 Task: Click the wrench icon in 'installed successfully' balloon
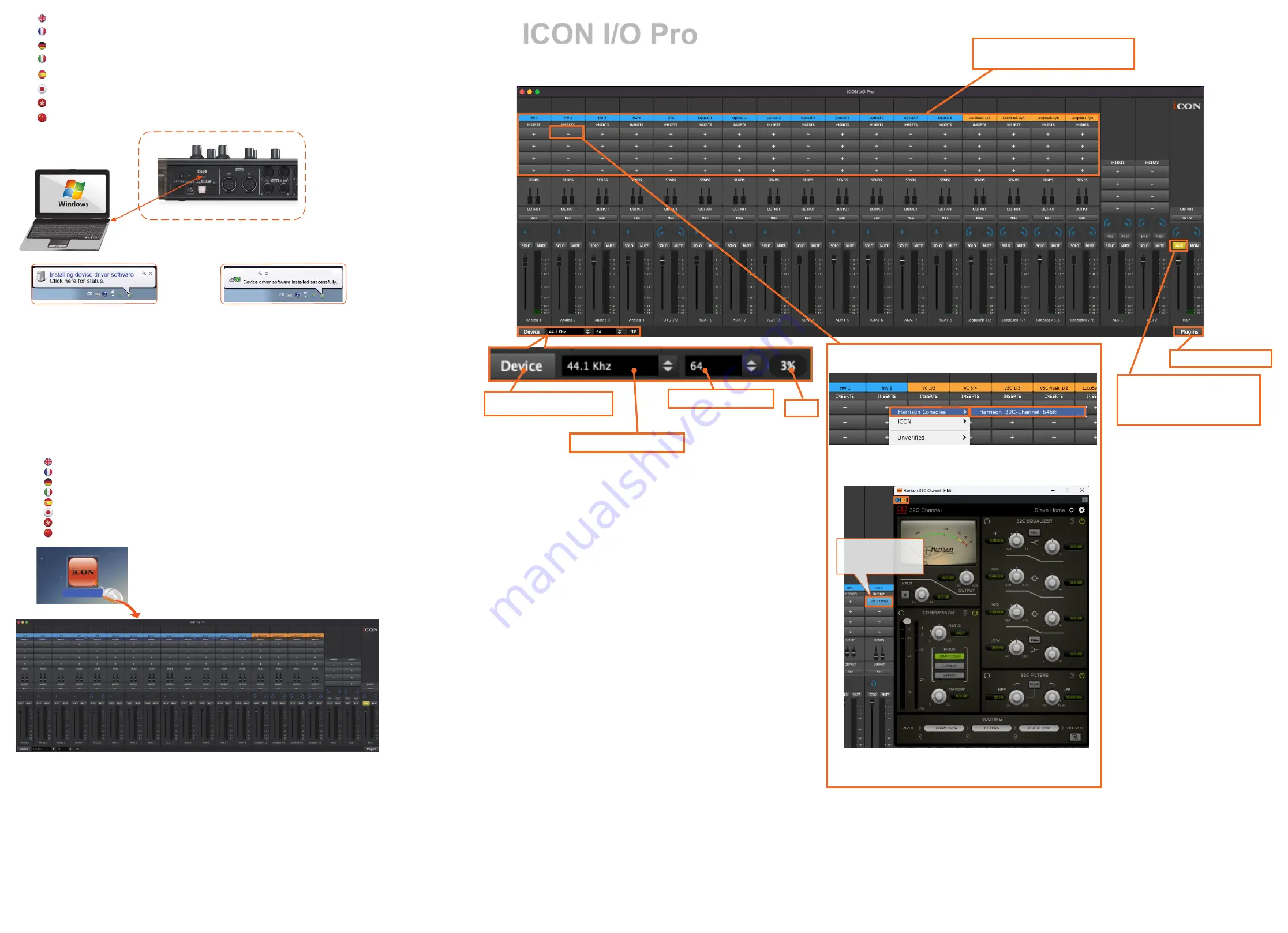[260, 273]
